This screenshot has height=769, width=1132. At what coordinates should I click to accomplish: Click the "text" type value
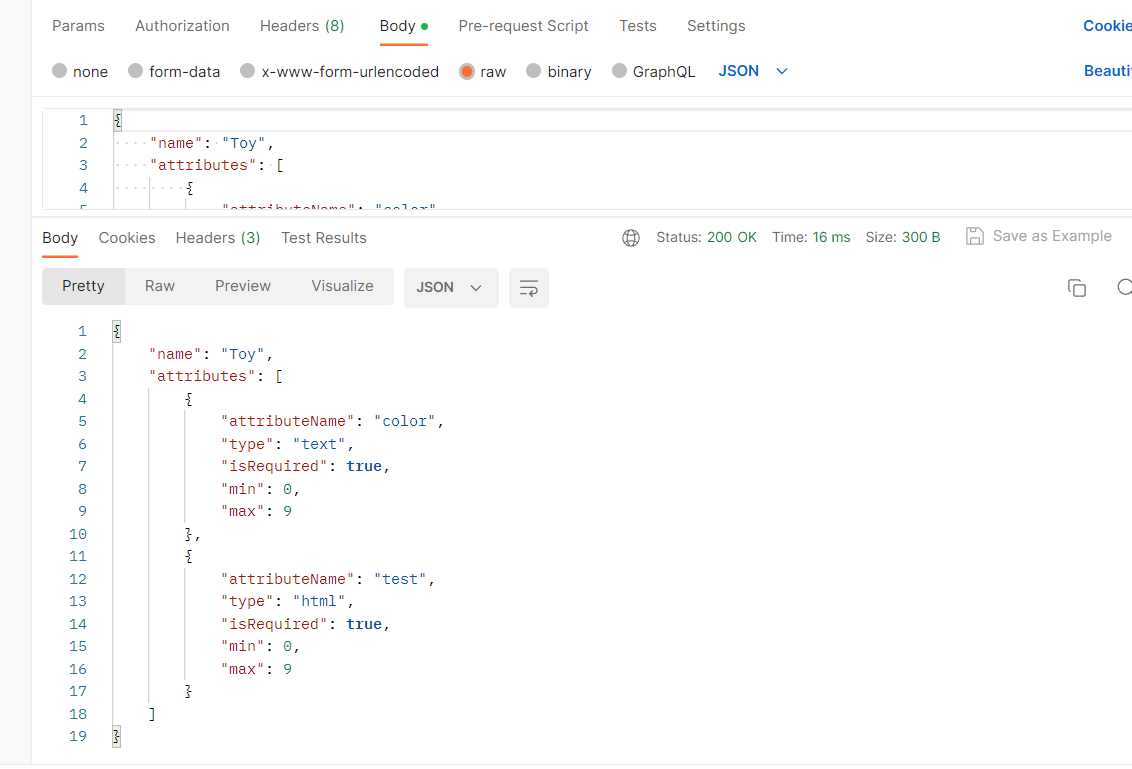pos(318,444)
